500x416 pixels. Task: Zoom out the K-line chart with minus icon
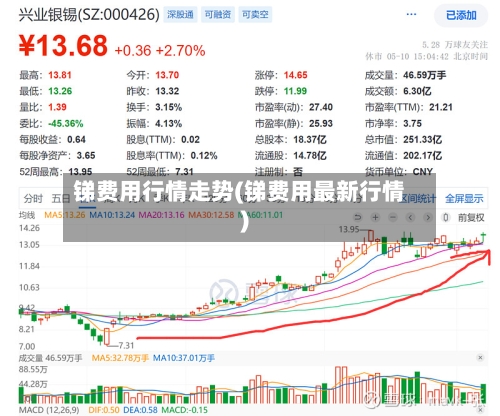[x=393, y=218]
